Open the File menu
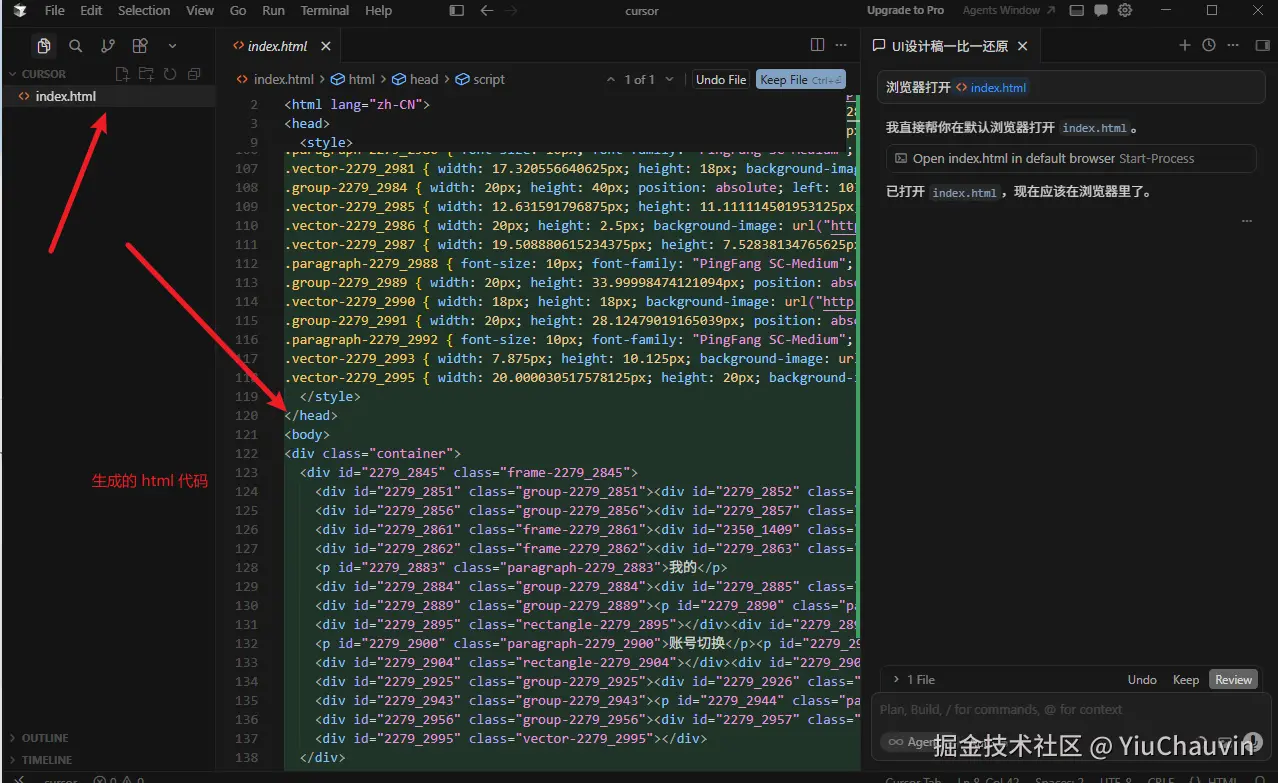The height and width of the screenshot is (783, 1278). click(x=55, y=10)
